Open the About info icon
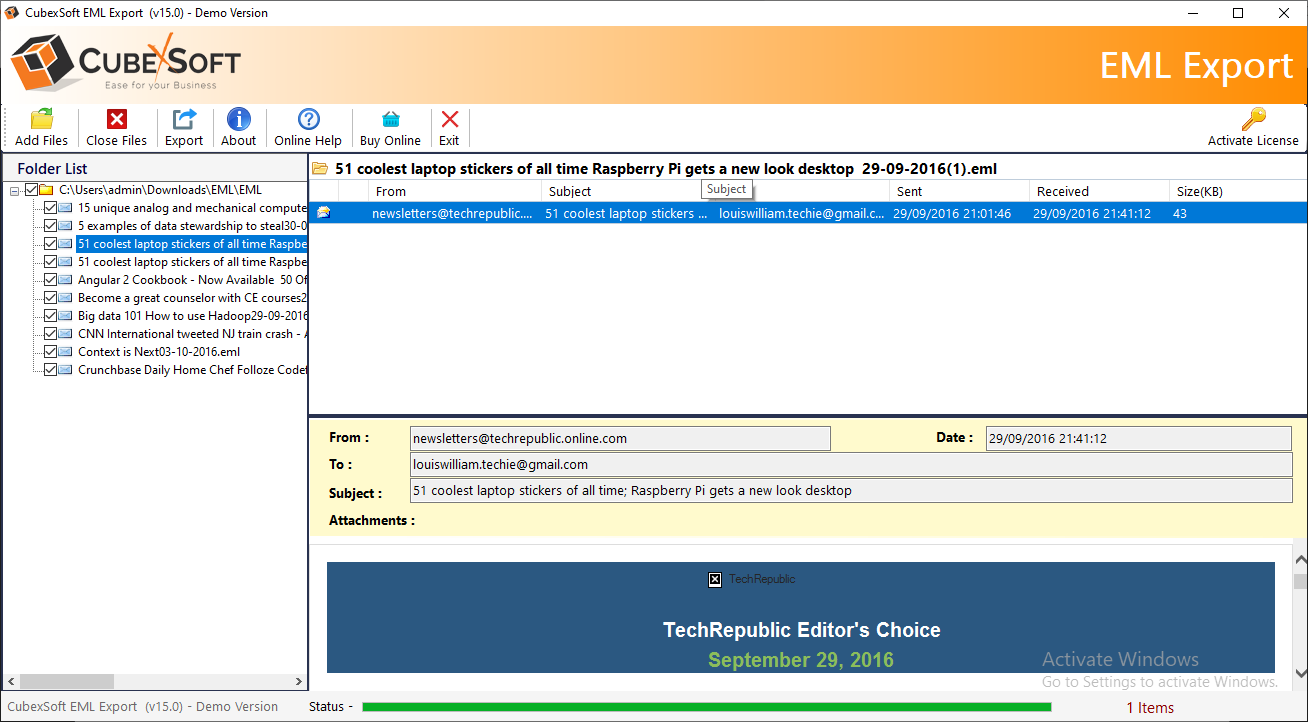 tap(239, 119)
